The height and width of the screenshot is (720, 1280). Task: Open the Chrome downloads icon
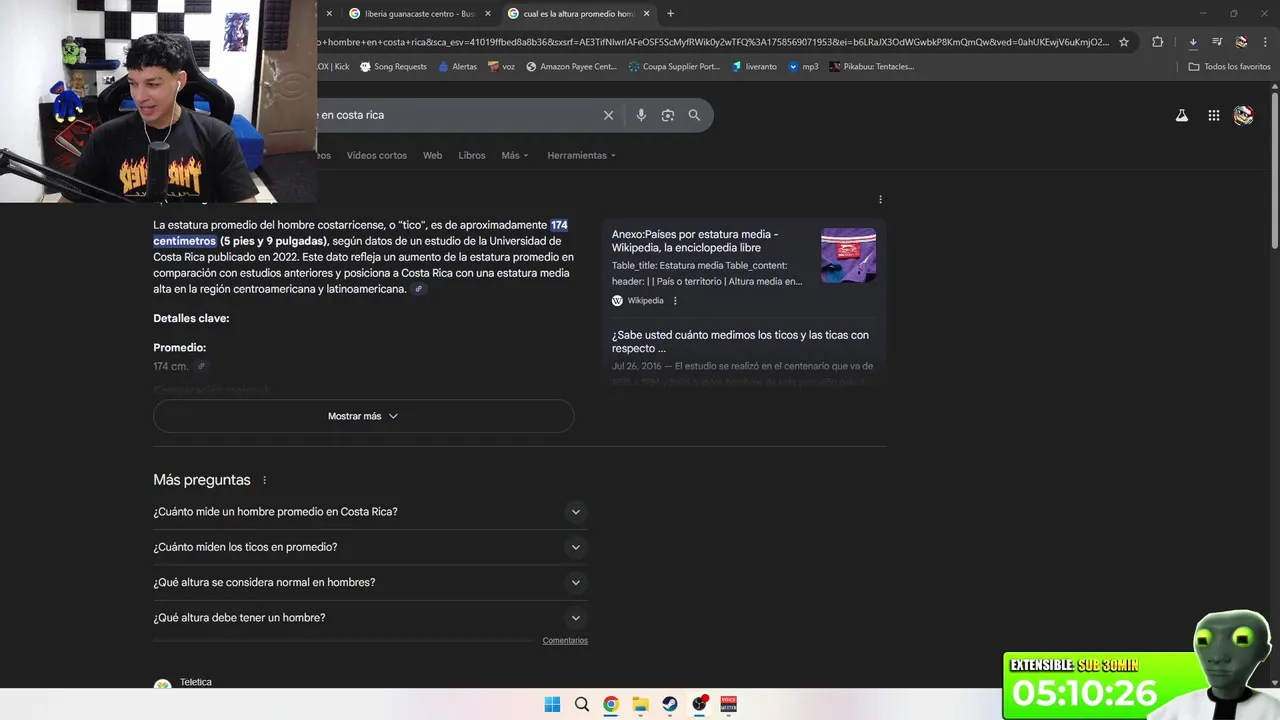(1193, 42)
